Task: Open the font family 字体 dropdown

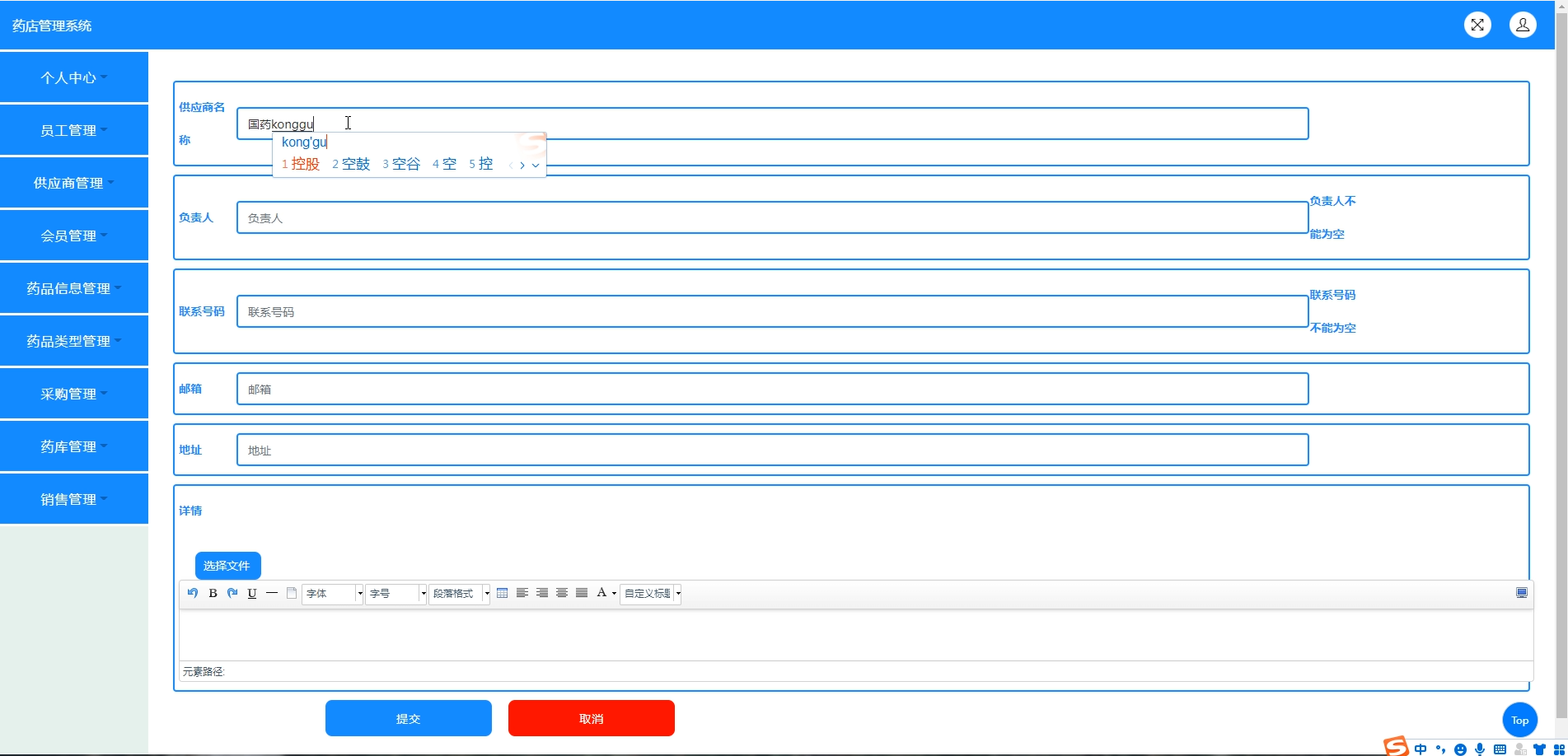Action: pos(333,594)
